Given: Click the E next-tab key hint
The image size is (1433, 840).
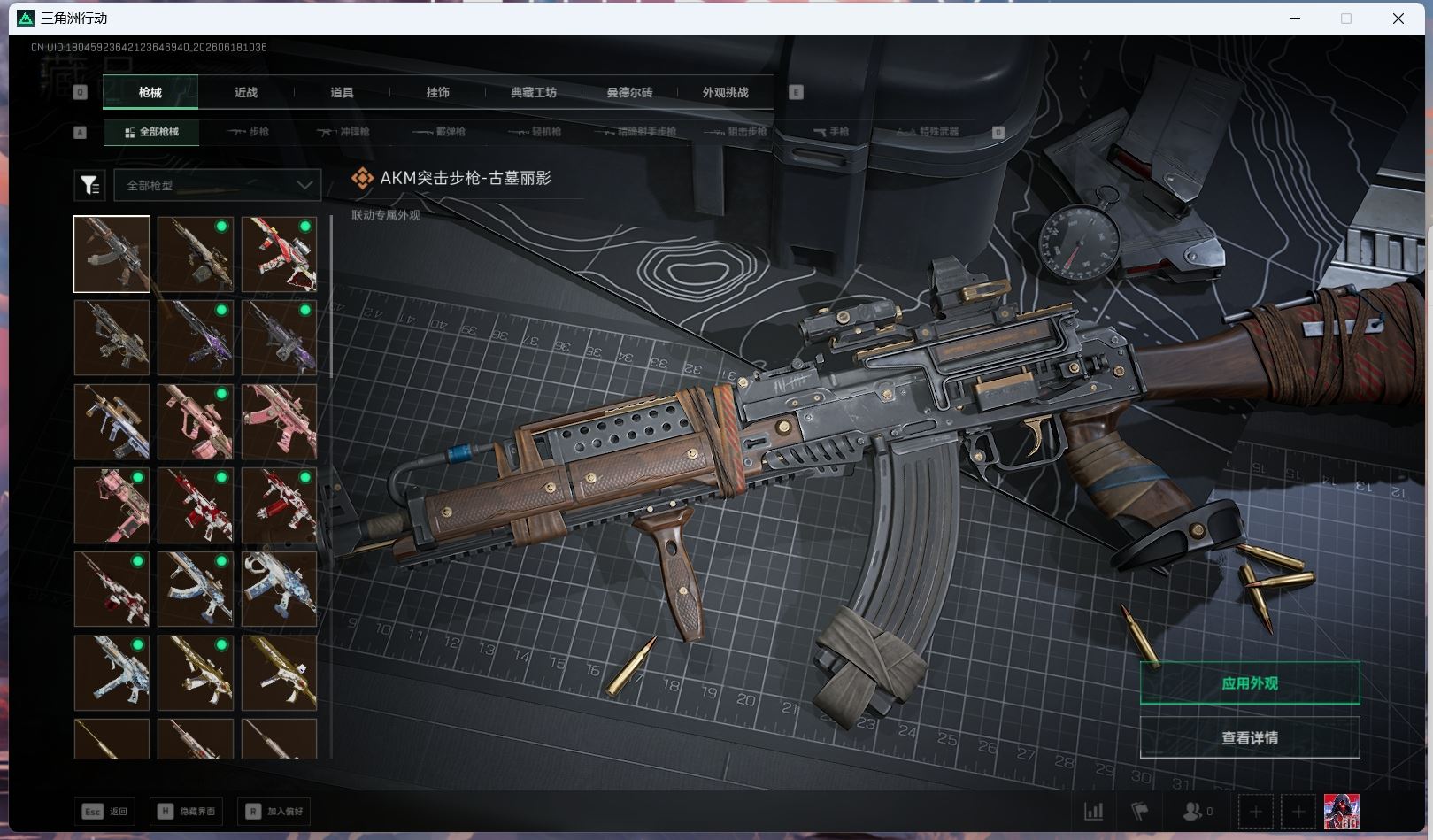Looking at the screenshot, I should point(796,92).
